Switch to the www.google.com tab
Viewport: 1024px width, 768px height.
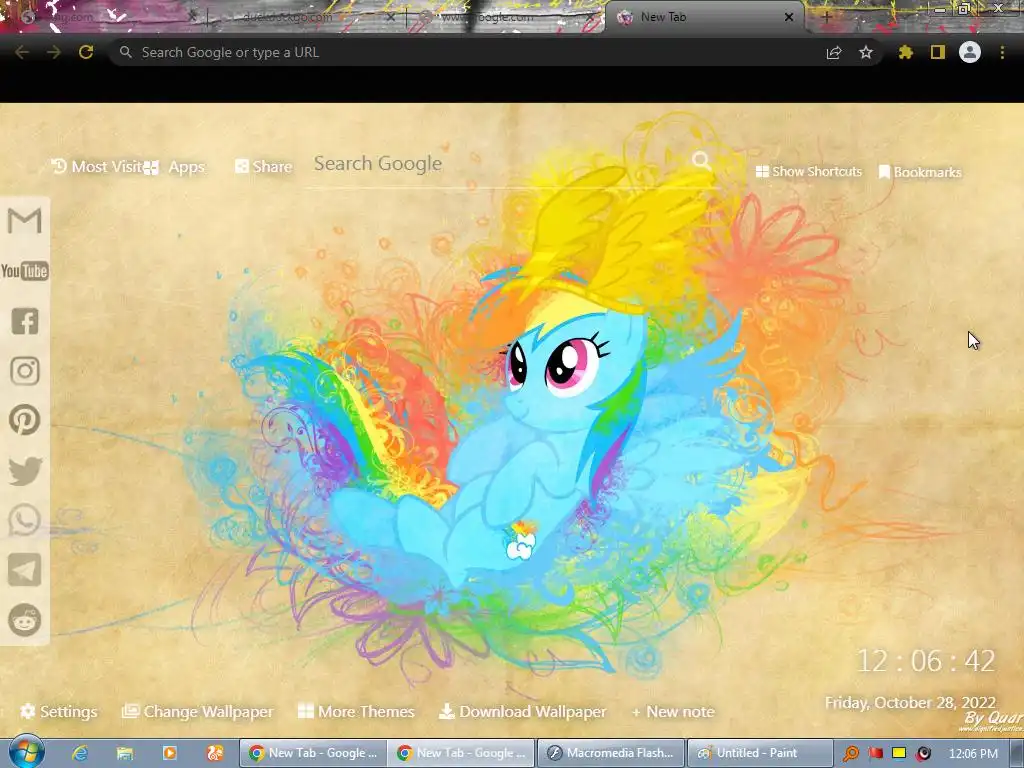coord(506,17)
